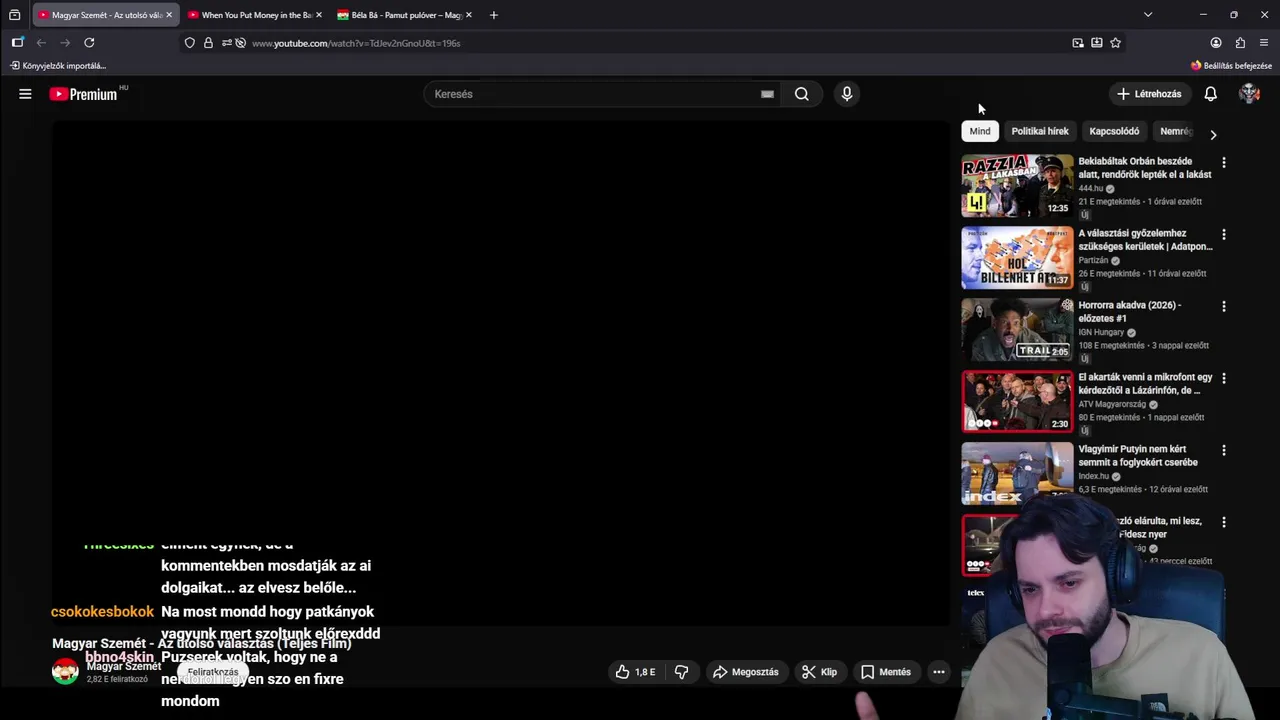The image size is (1280, 720).
Task: Click the magnifier search button
Action: coord(802,94)
